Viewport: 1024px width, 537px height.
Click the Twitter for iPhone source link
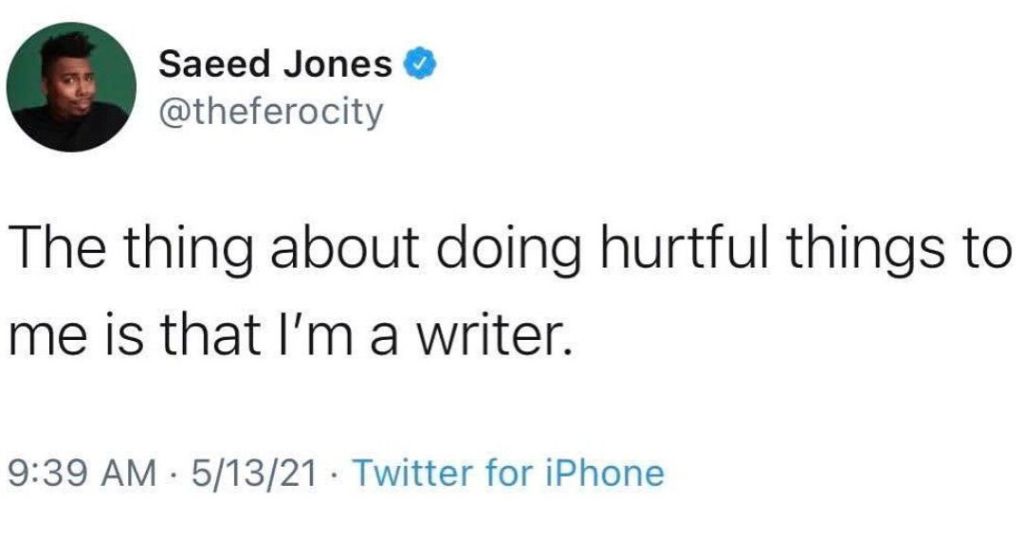tap(508, 472)
